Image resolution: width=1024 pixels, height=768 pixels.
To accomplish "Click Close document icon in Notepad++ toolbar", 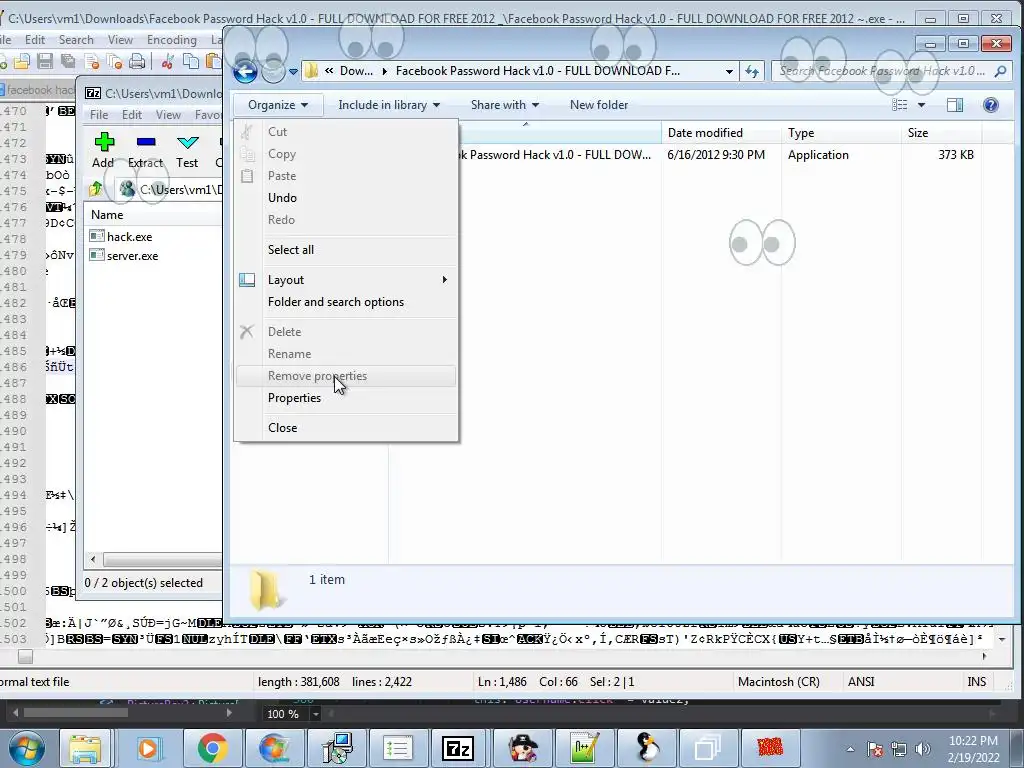I will (92, 61).
